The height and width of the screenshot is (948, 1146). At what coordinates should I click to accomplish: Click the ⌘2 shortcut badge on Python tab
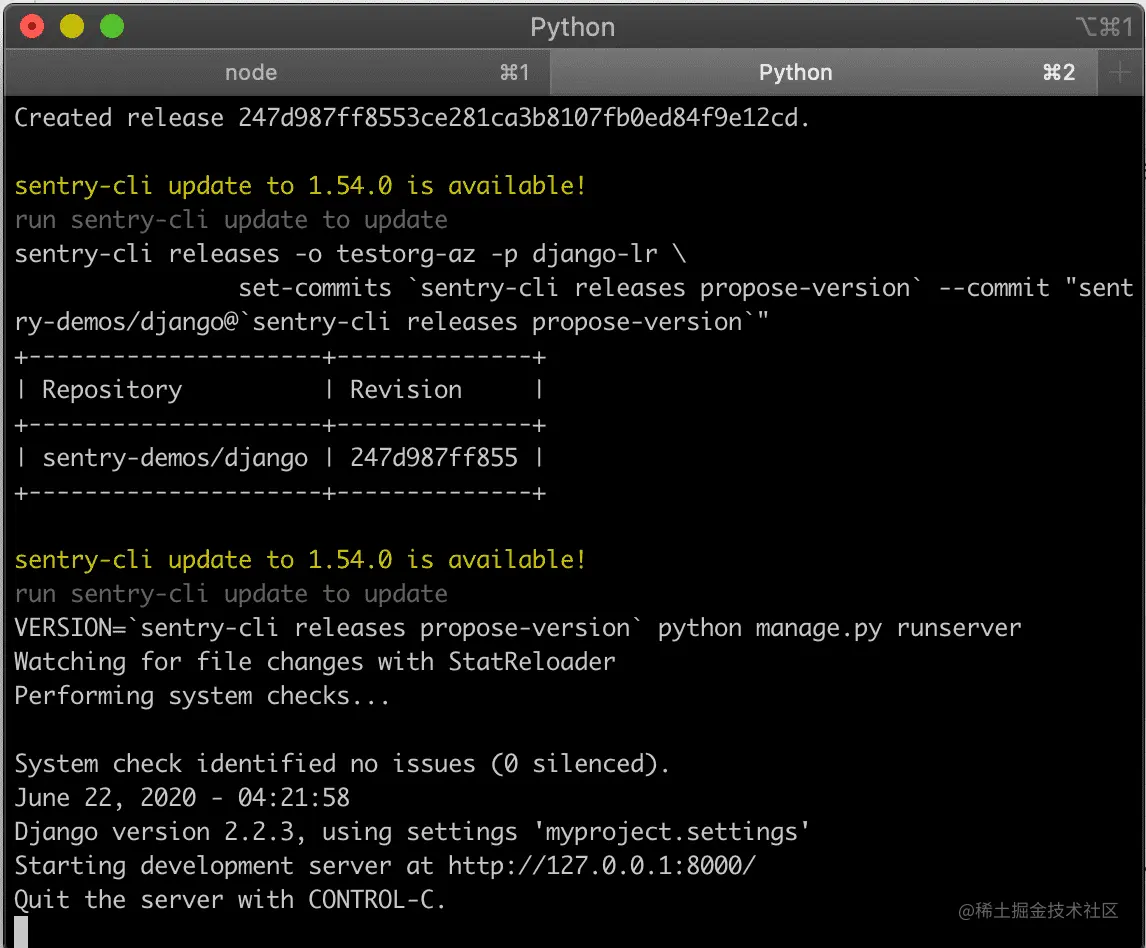pos(1058,72)
